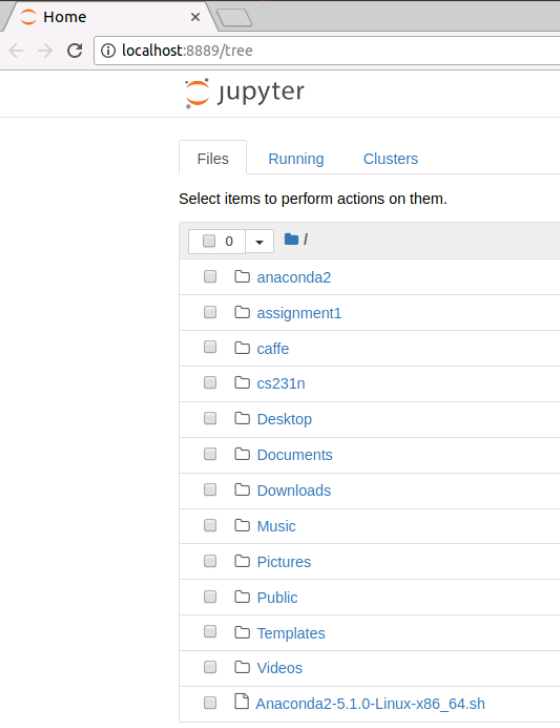Click the browser back arrow
The width and height of the screenshot is (560, 728).
[16, 50]
